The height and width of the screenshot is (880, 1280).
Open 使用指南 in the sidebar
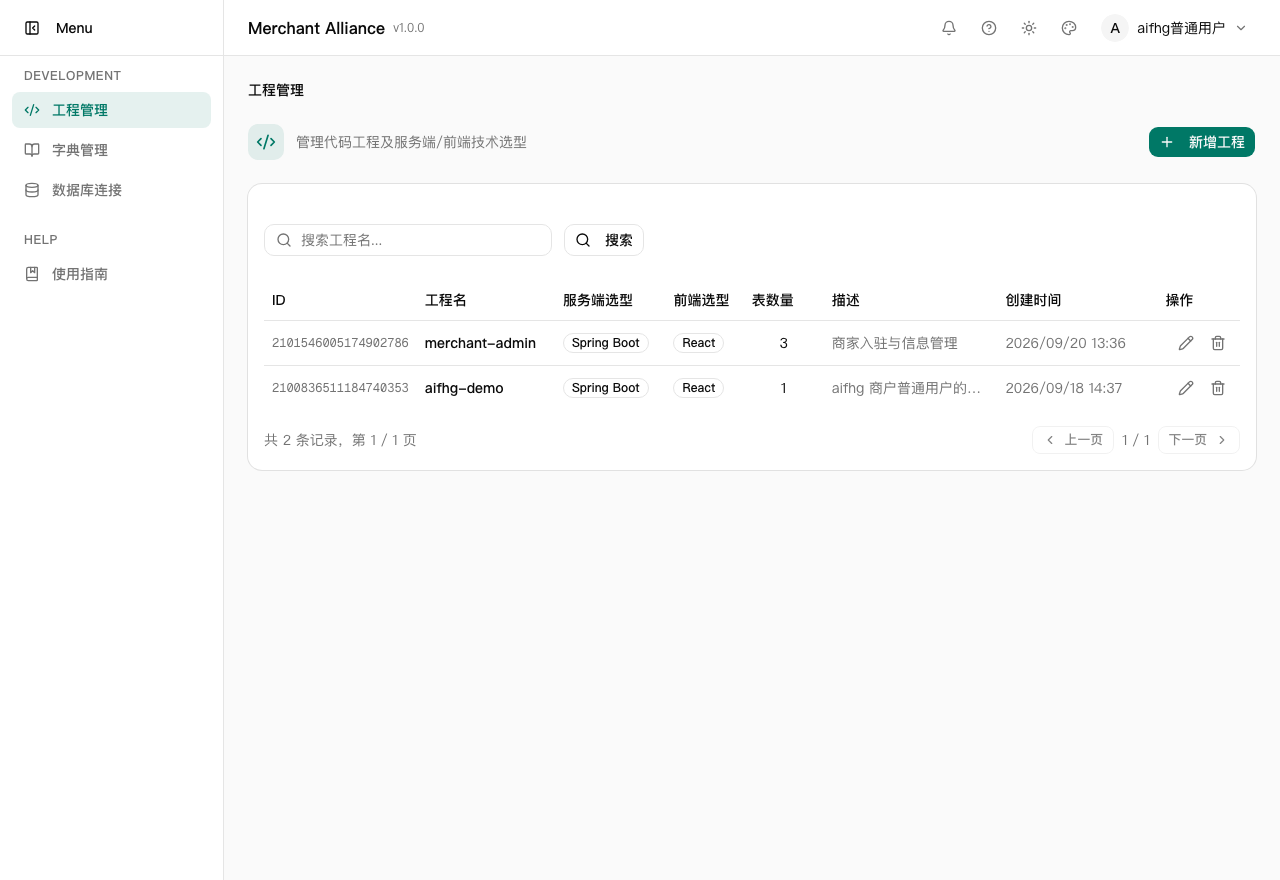pos(111,274)
